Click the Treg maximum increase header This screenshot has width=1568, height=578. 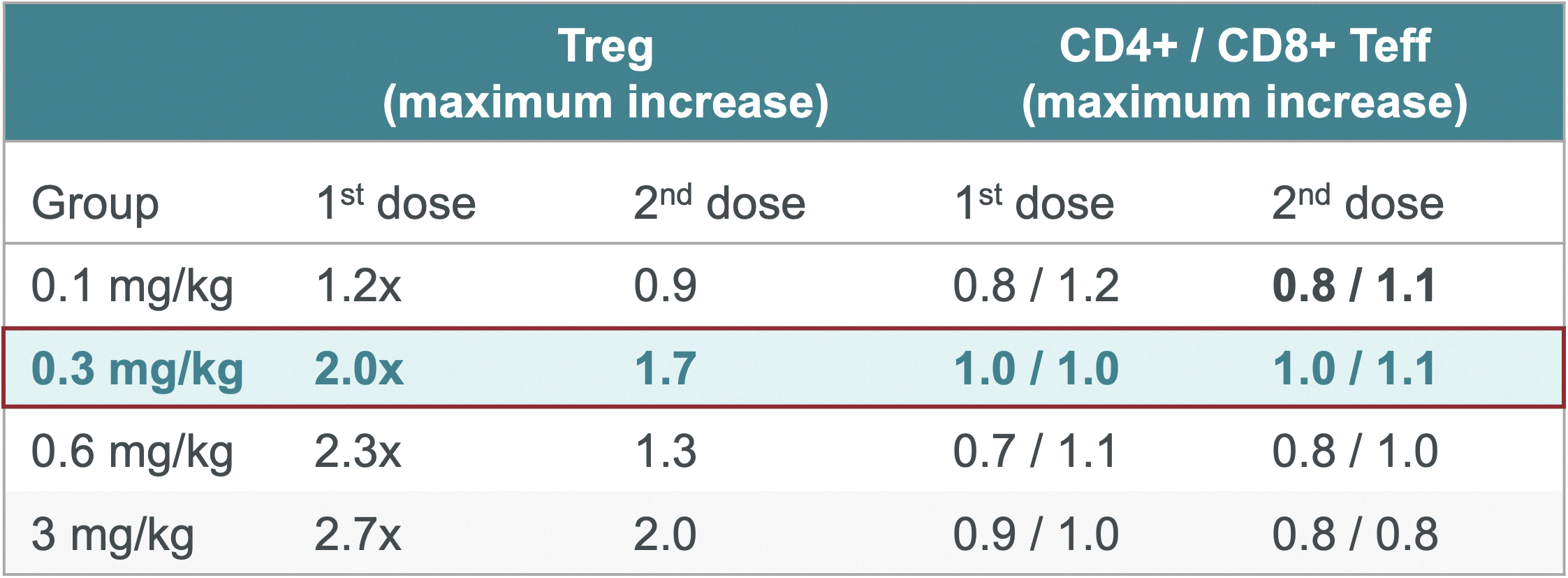pos(606,75)
